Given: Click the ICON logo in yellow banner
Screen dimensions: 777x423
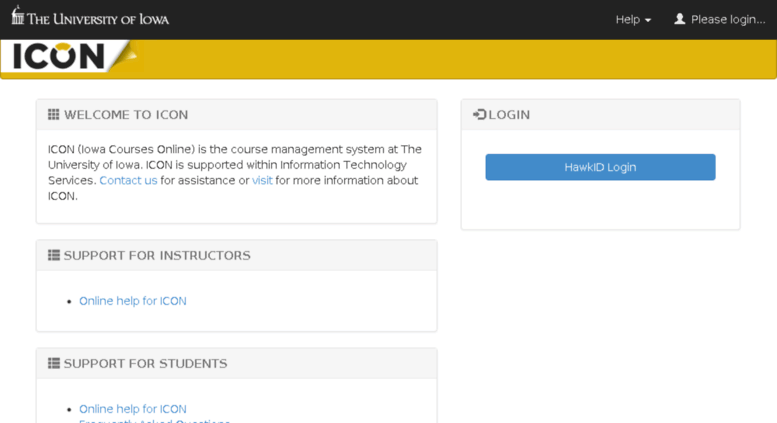Looking at the screenshot, I should click(62, 57).
